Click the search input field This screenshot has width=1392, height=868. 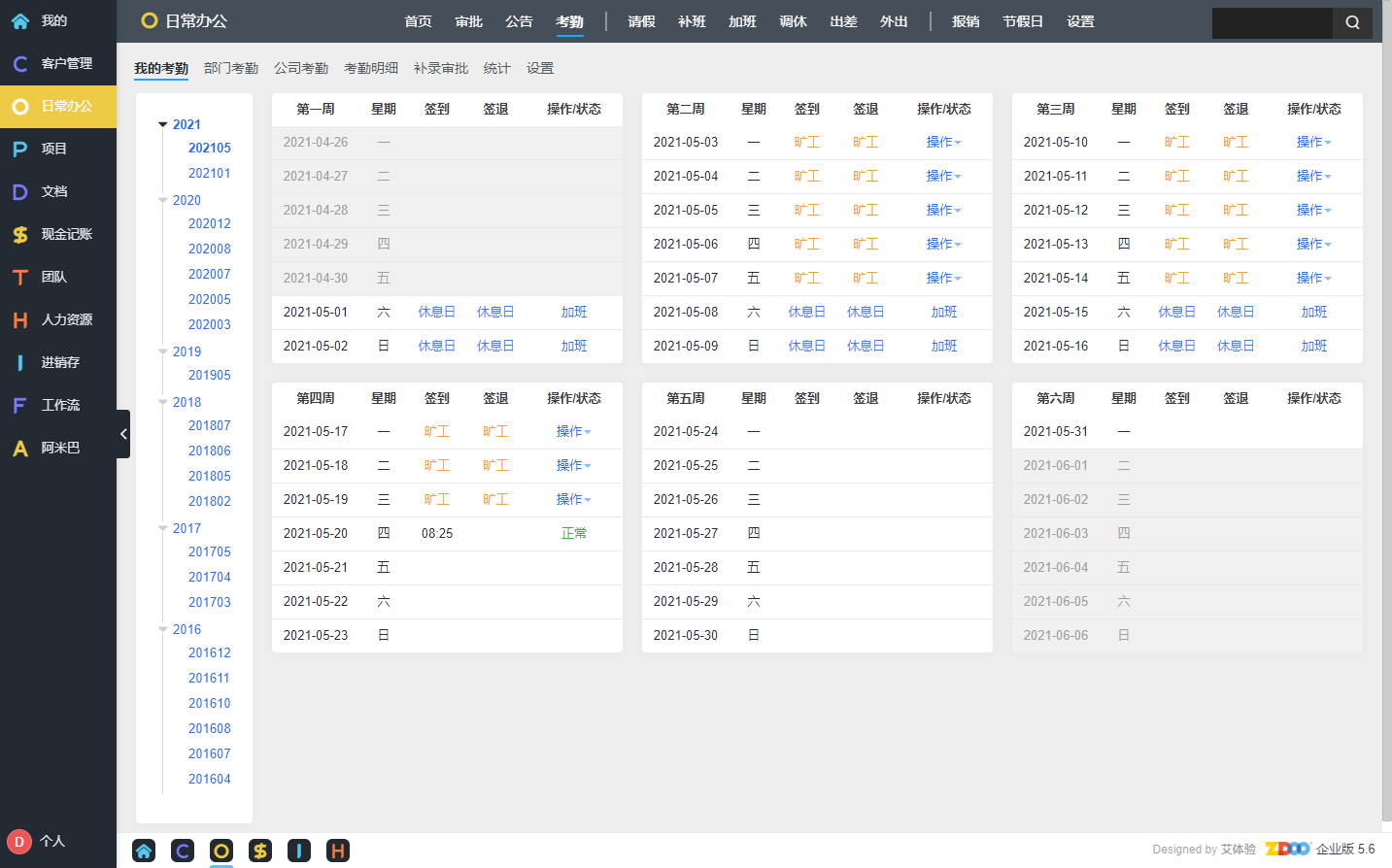coord(1273,23)
